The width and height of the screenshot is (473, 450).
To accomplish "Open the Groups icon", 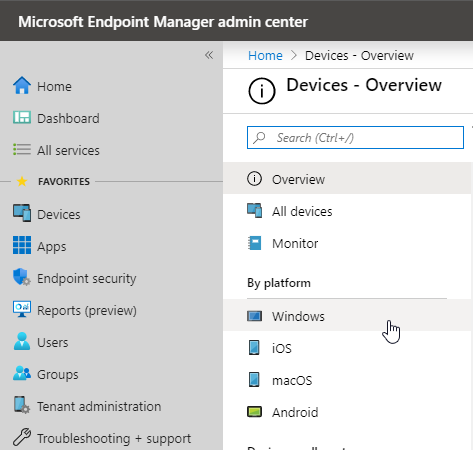I will click(22, 373).
